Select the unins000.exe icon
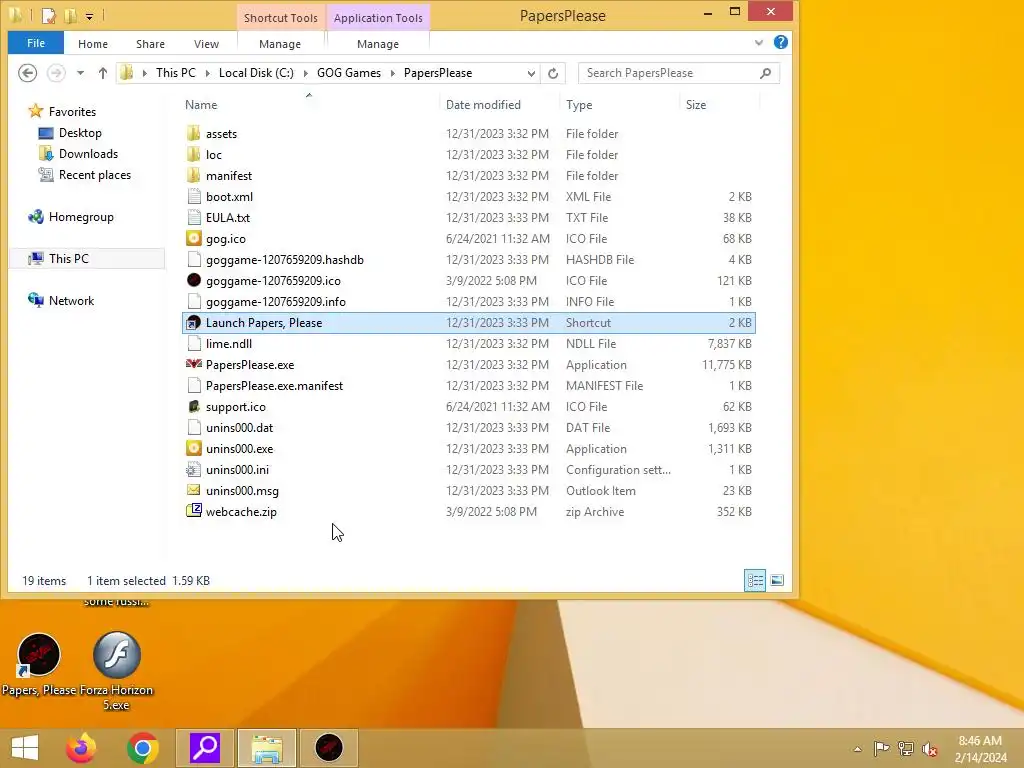This screenshot has width=1024, height=768. pyautogui.click(x=193, y=448)
